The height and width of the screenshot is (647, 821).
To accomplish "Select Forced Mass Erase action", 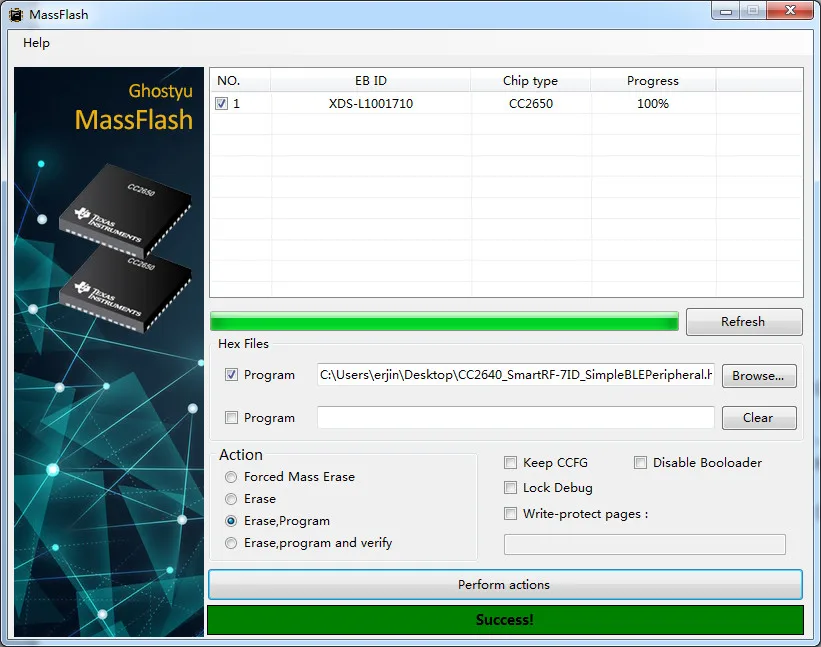I will (x=231, y=477).
